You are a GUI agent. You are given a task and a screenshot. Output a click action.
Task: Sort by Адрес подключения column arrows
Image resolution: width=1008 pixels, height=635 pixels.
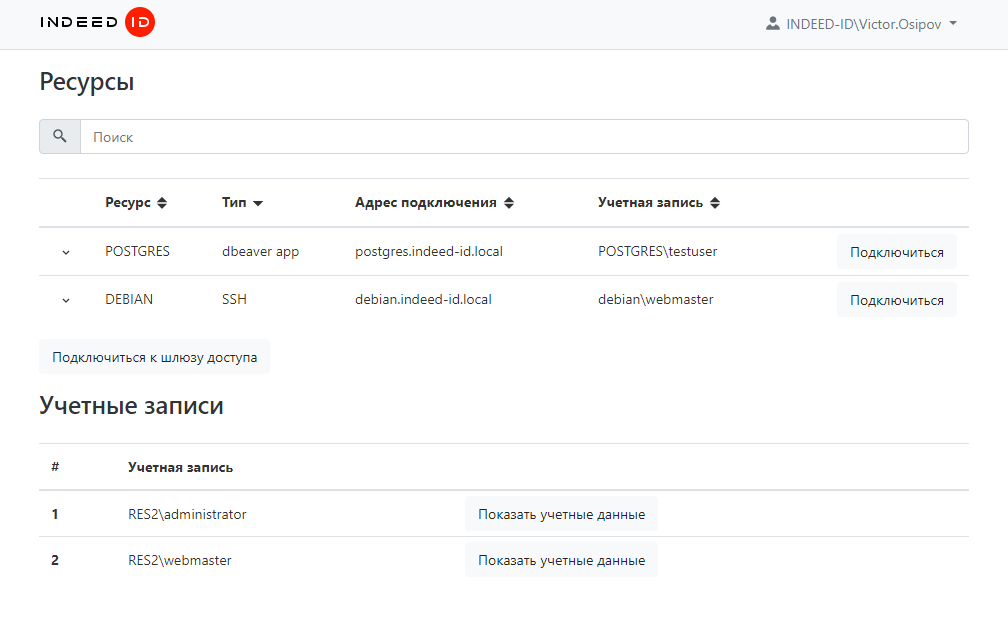coord(508,203)
